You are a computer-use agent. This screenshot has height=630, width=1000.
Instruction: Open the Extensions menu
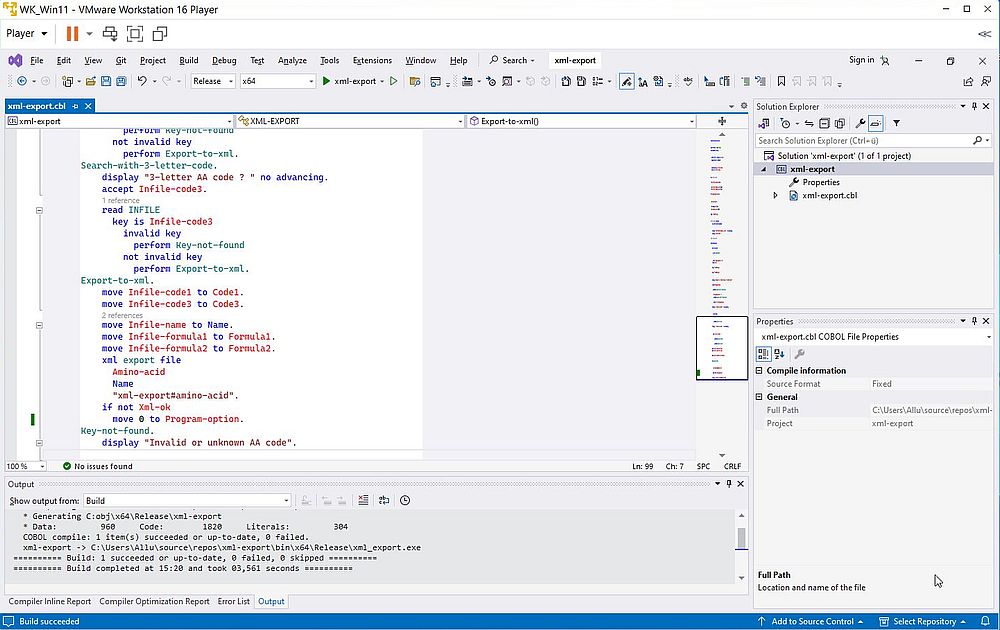372,61
